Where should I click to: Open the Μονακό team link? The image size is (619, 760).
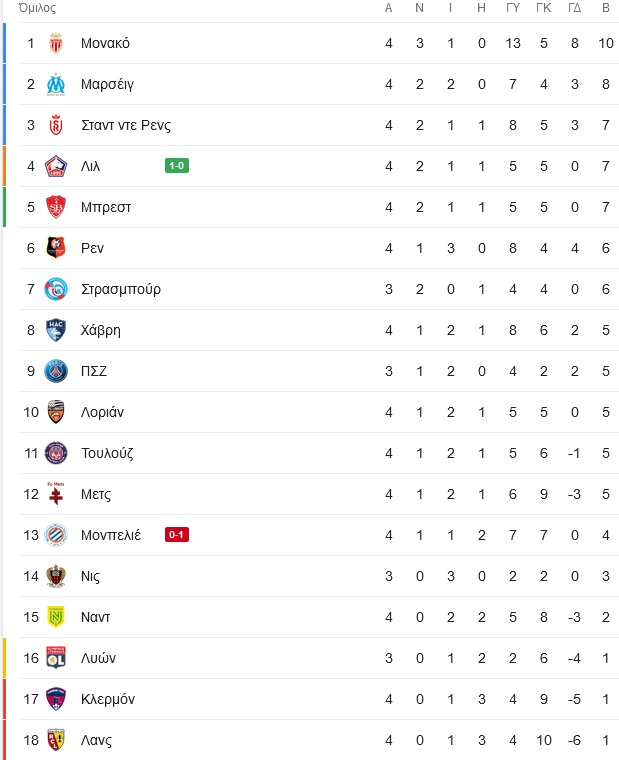(x=105, y=43)
